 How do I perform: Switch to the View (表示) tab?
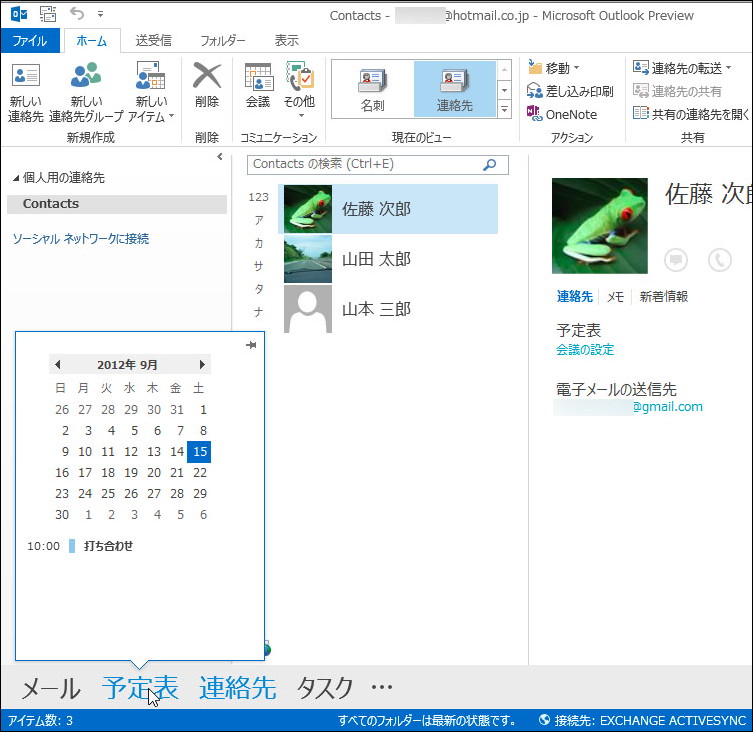click(287, 40)
